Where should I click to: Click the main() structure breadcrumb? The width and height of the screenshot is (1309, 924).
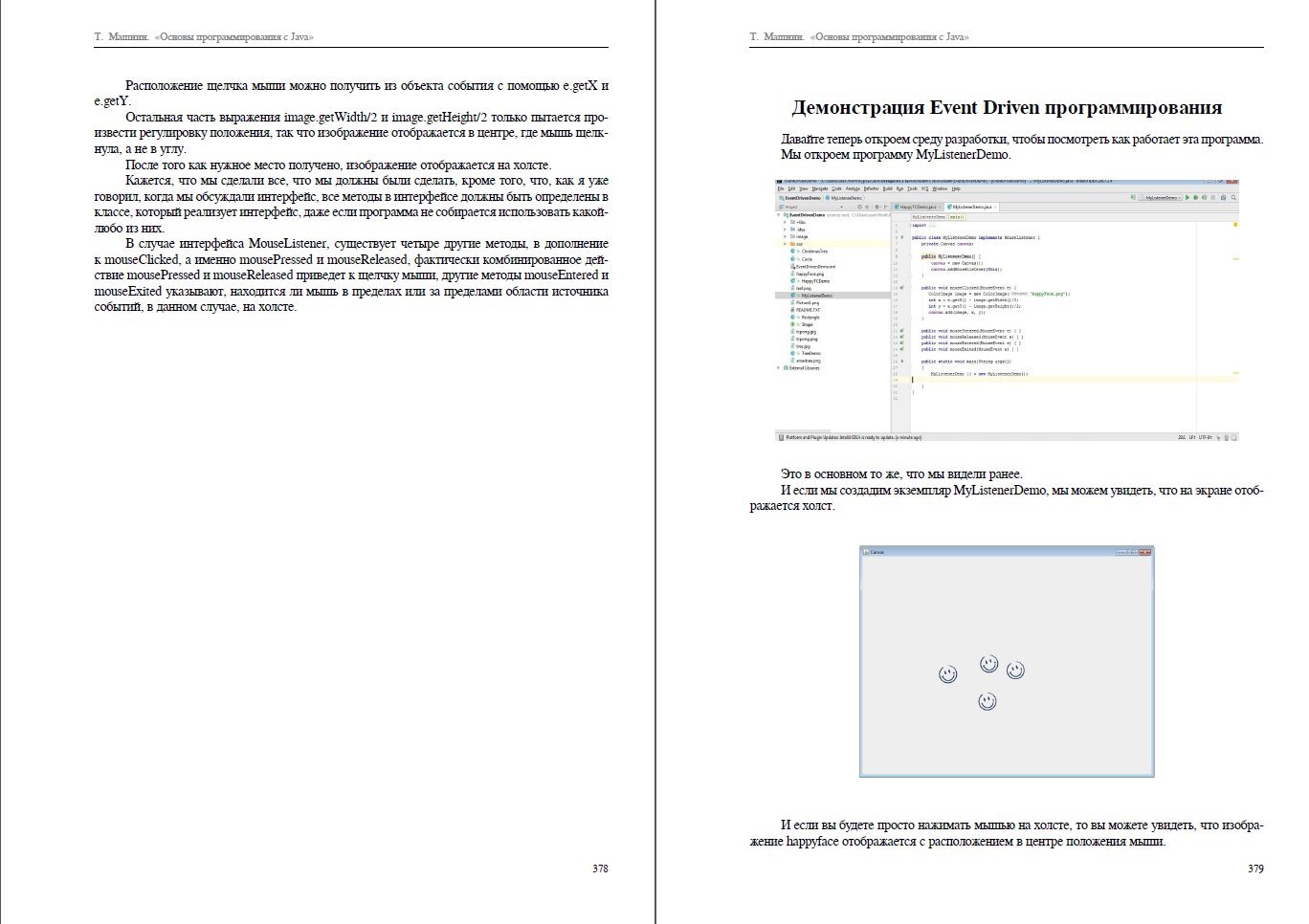[957, 217]
